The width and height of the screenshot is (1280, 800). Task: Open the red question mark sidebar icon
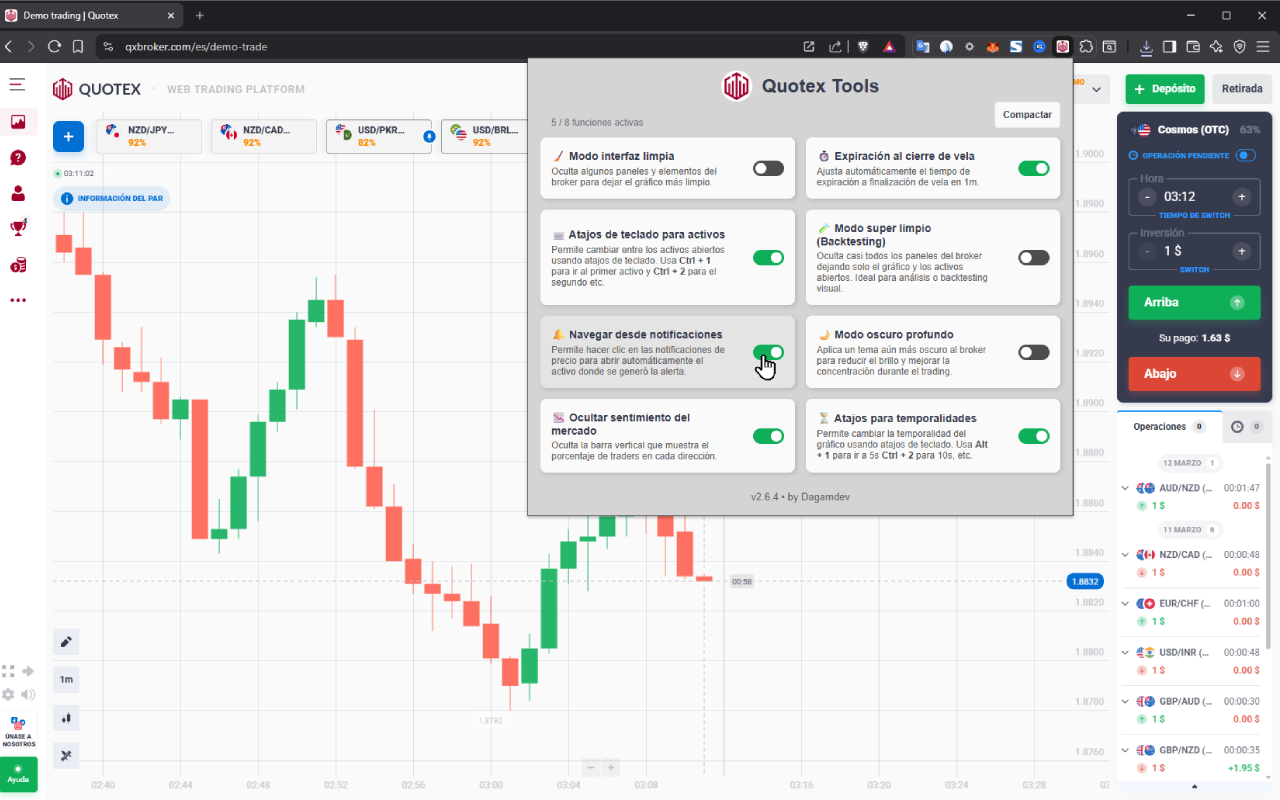pos(18,158)
